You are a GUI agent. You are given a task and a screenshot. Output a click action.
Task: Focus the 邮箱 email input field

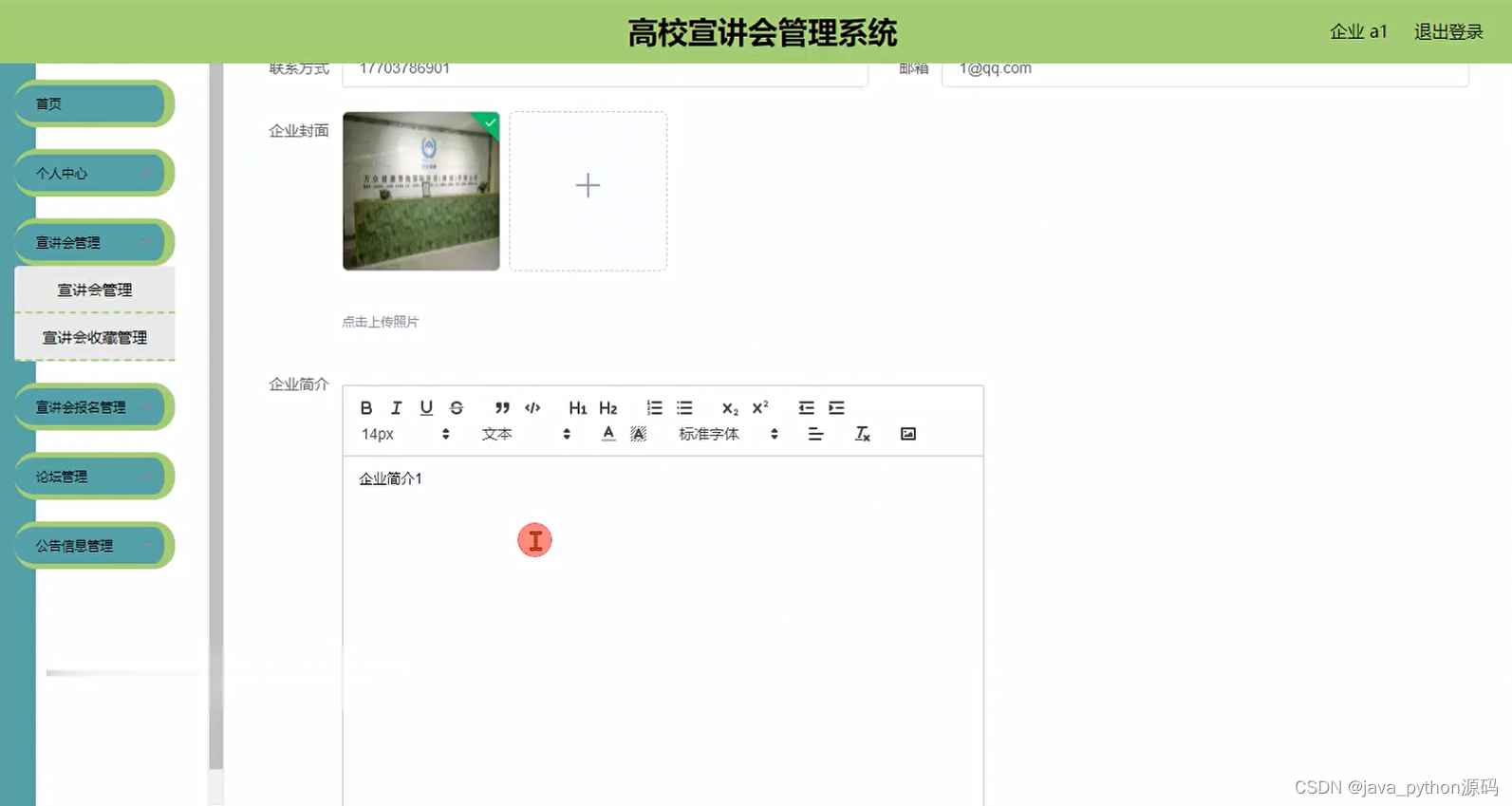pyautogui.click(x=1204, y=74)
